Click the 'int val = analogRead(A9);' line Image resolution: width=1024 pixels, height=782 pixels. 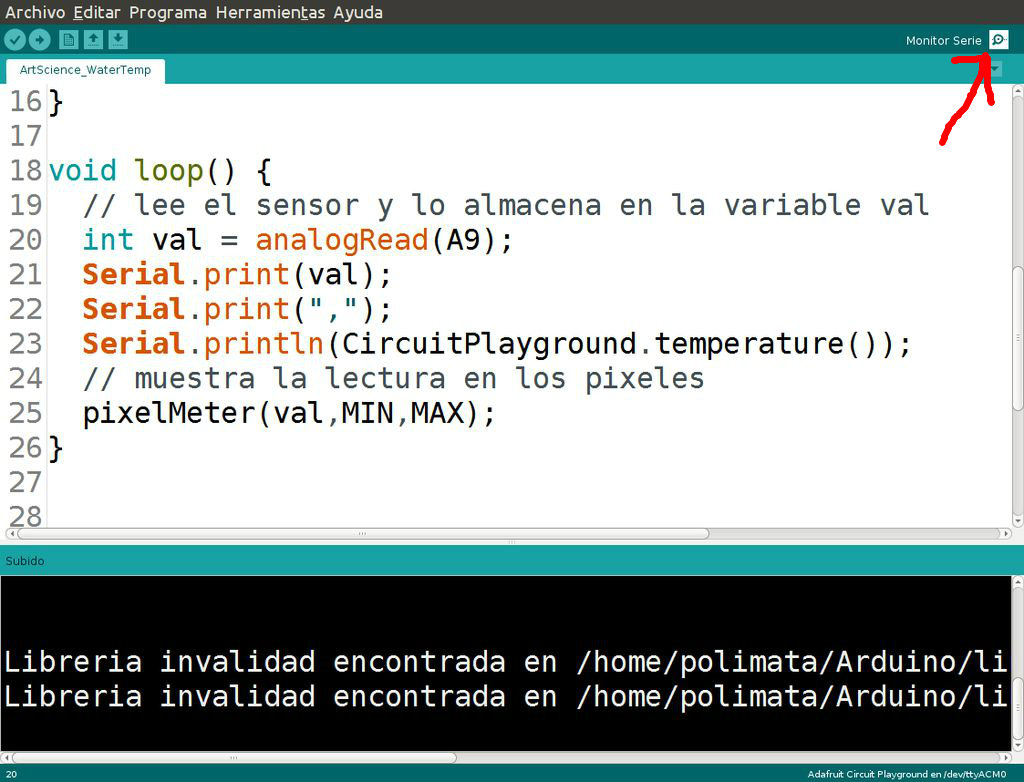pos(298,240)
